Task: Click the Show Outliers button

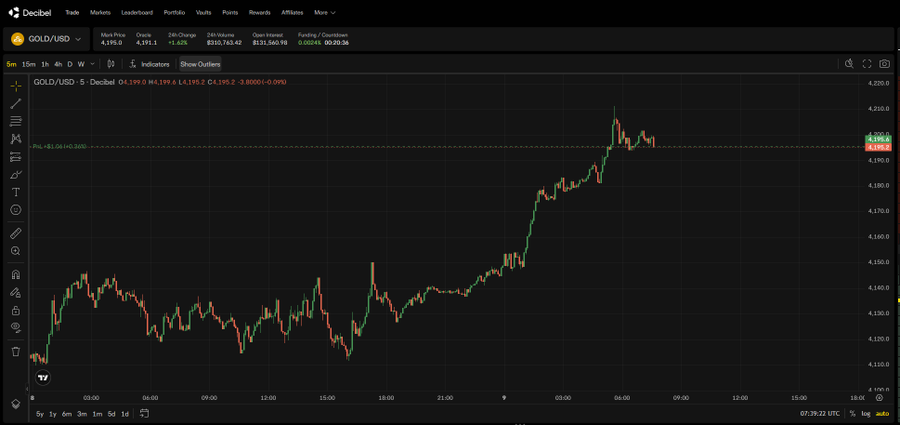Action: click(x=200, y=64)
